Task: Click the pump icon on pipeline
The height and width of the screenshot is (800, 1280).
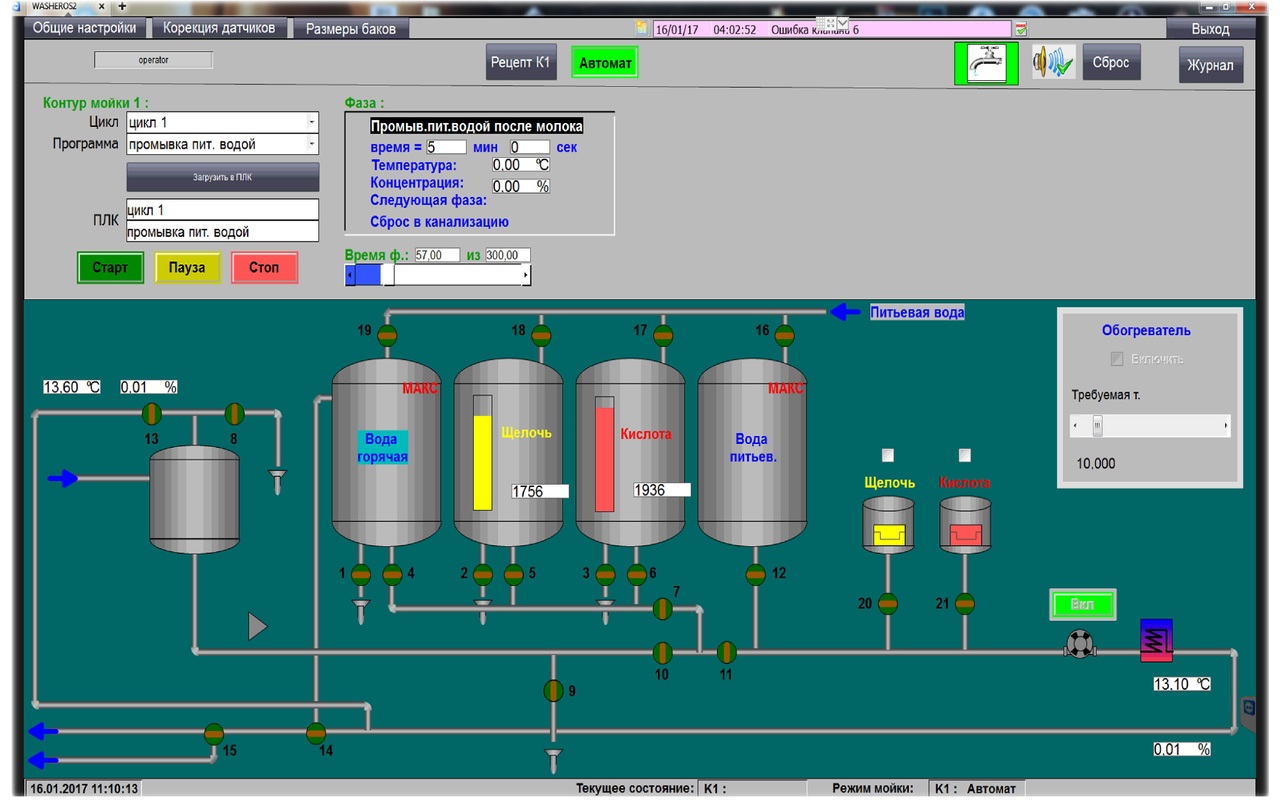Action: [1078, 645]
